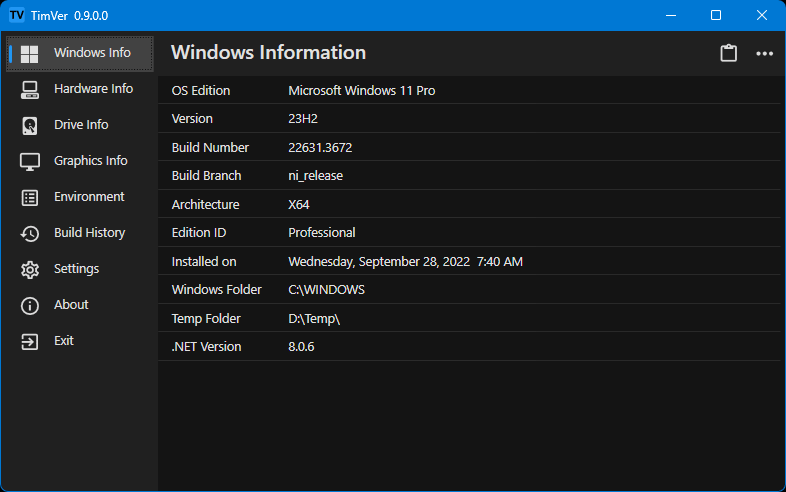Click the OS Edition row value

(361, 91)
